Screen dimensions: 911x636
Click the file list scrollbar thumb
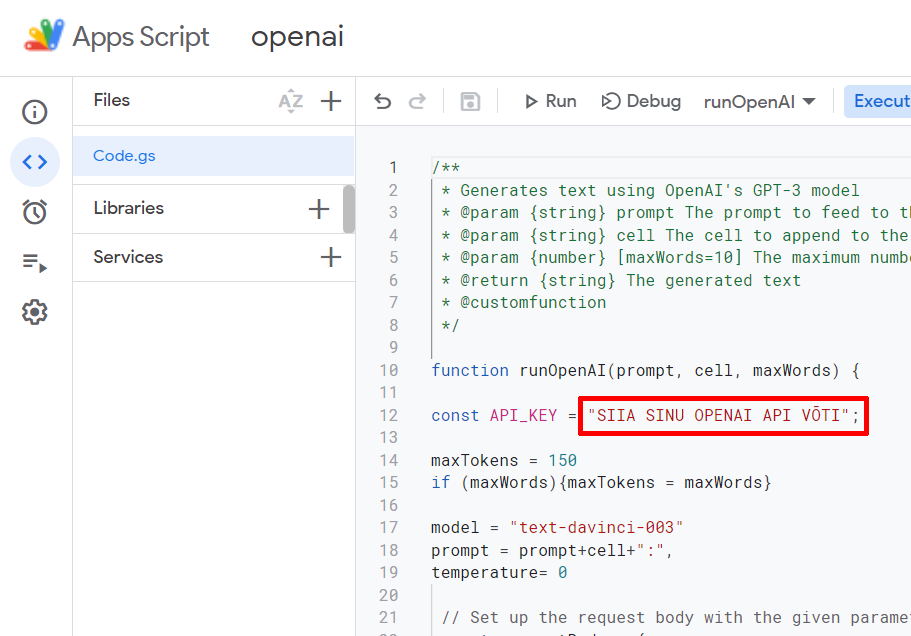pos(349,209)
